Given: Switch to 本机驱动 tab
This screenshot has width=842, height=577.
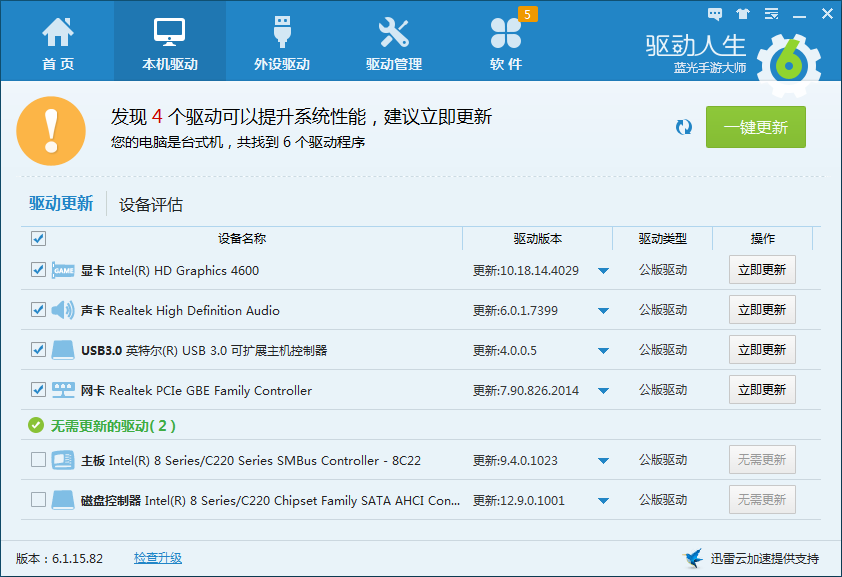Looking at the screenshot, I should (170, 43).
